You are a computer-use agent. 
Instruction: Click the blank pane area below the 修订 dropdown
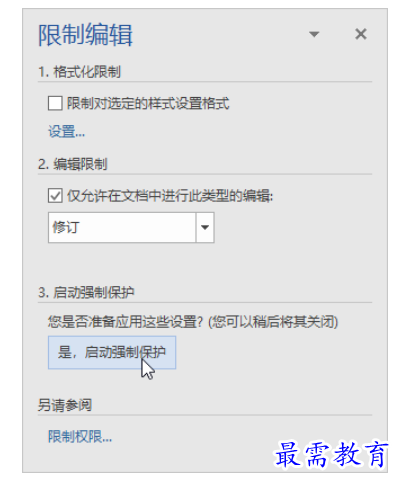pos(205,263)
